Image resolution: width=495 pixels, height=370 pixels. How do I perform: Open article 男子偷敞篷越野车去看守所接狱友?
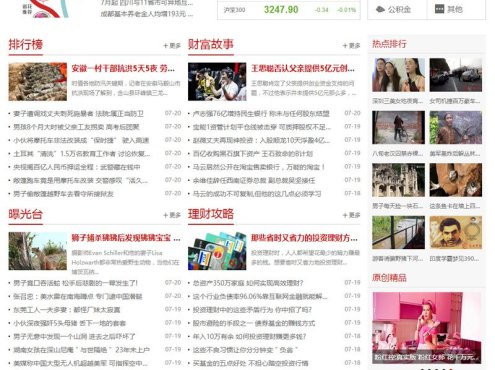pyautogui.click(x=63, y=194)
